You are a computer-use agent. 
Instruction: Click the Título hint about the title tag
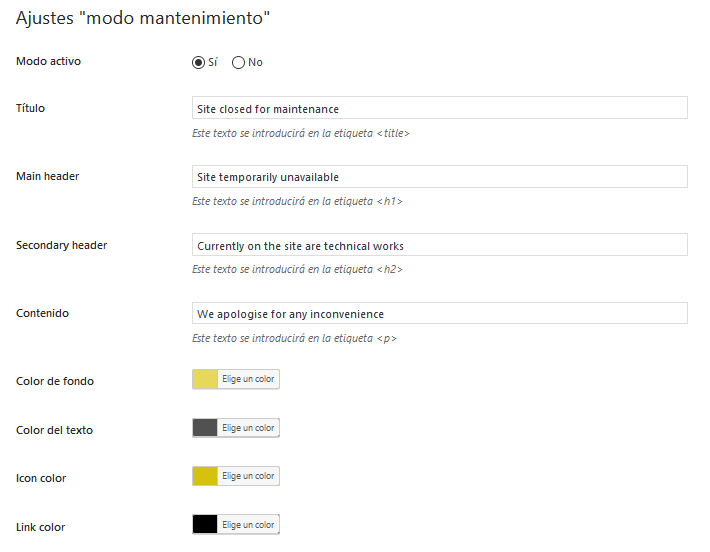[x=301, y=133]
